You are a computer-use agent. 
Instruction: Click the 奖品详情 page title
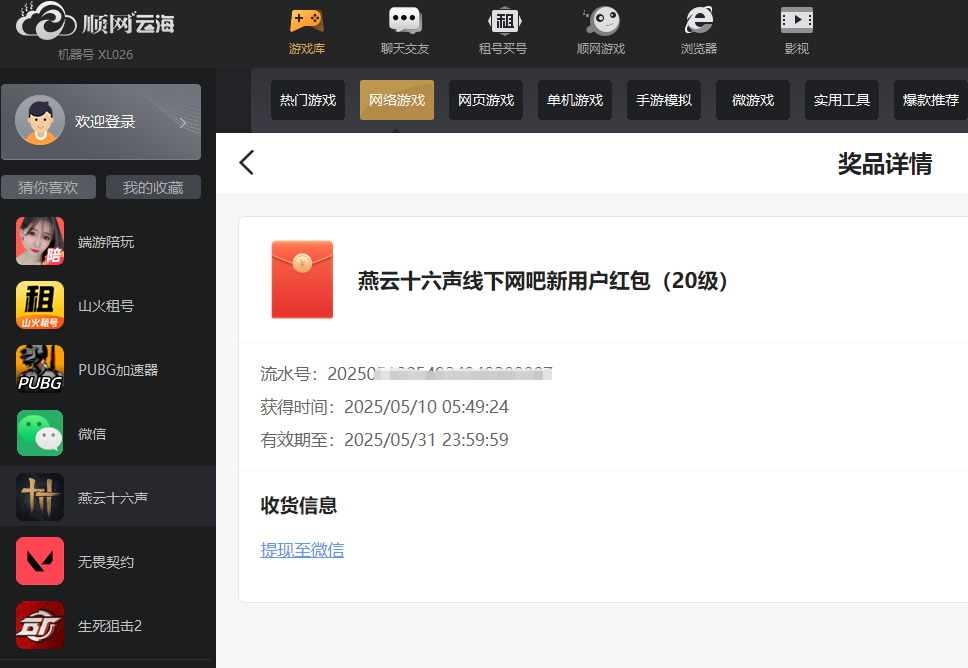click(885, 164)
